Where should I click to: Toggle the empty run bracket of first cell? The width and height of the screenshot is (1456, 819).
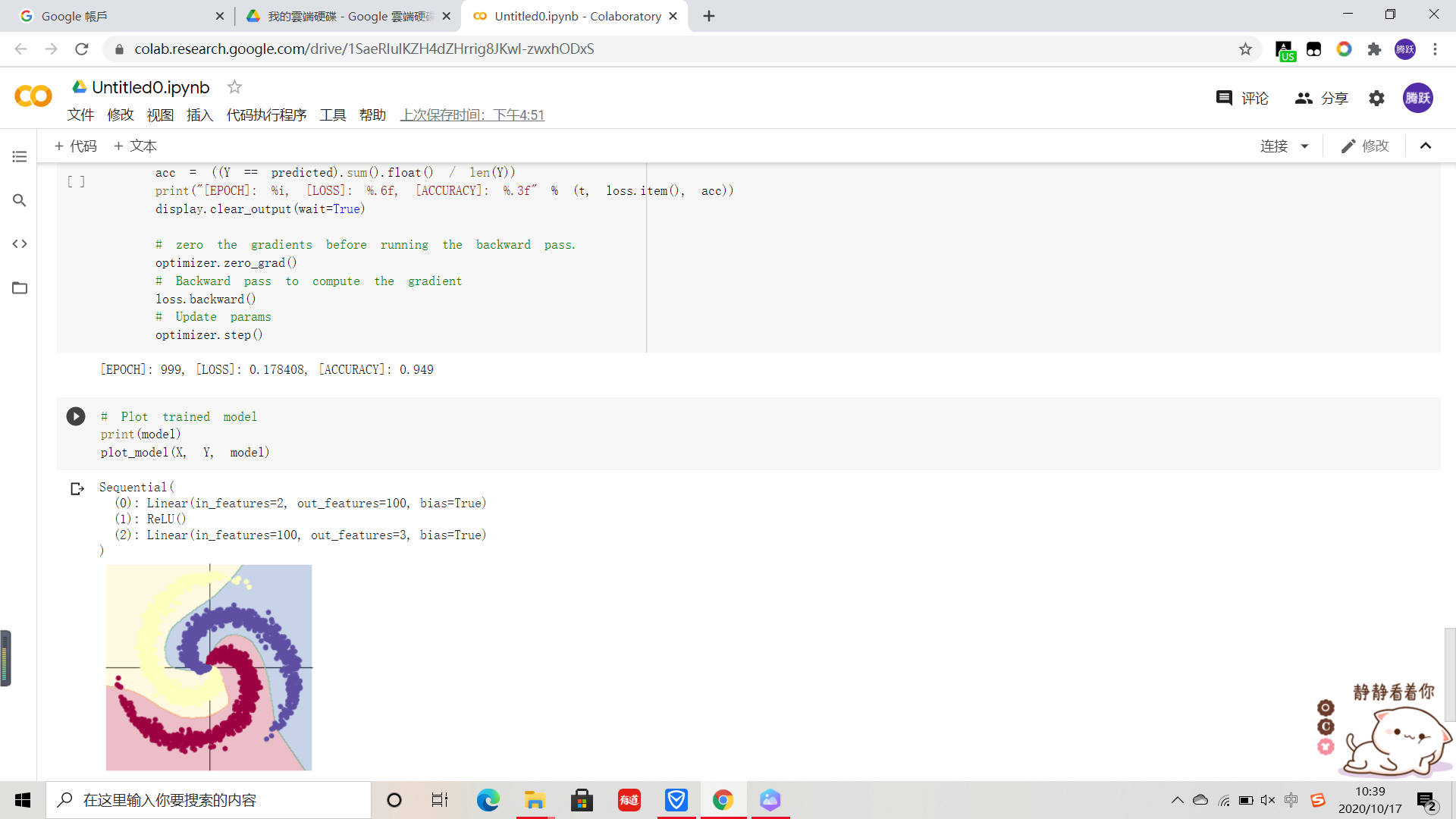click(x=76, y=182)
